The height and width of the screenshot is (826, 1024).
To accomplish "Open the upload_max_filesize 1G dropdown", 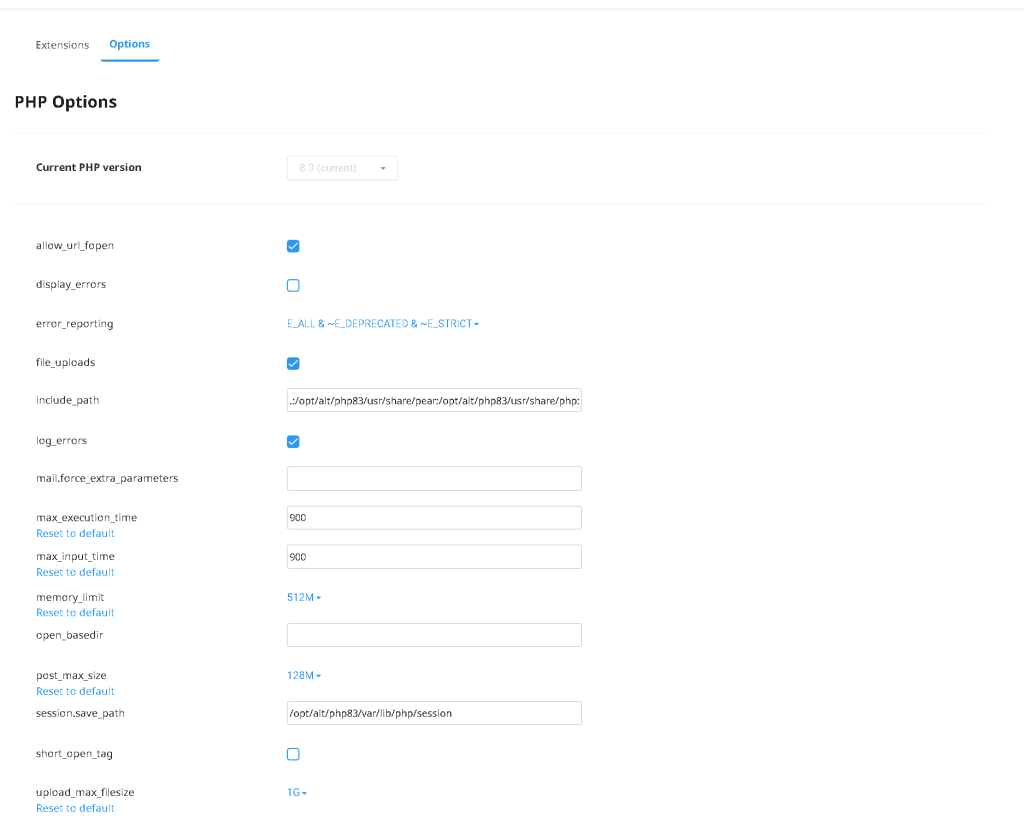I will [297, 793].
